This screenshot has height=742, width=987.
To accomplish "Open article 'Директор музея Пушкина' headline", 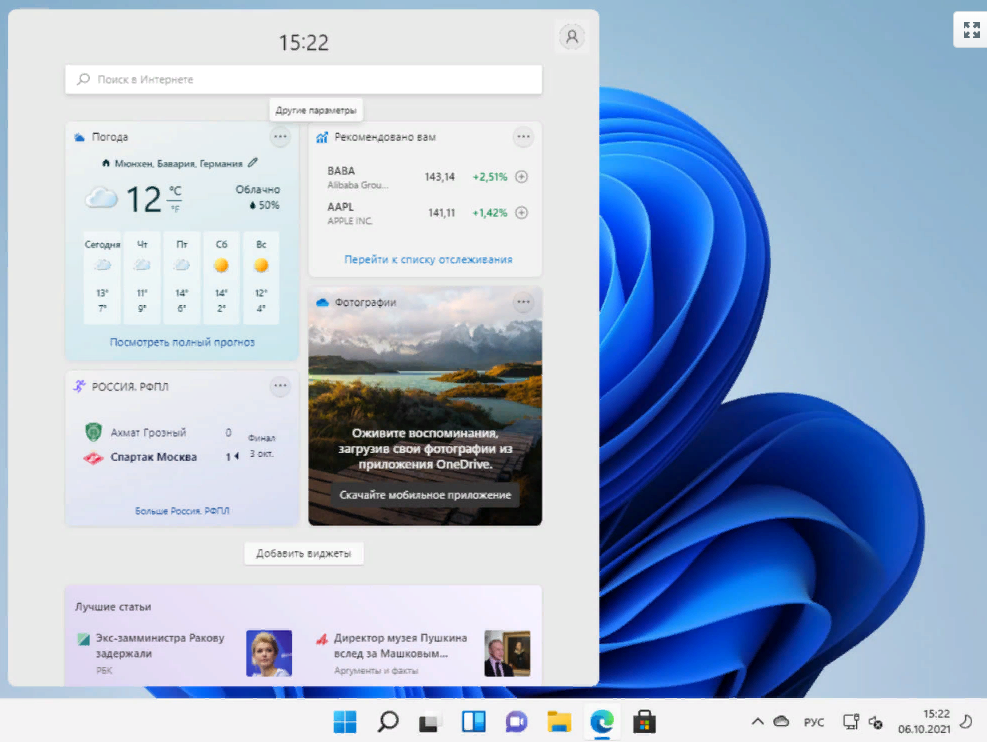I will pyautogui.click(x=400, y=646).
